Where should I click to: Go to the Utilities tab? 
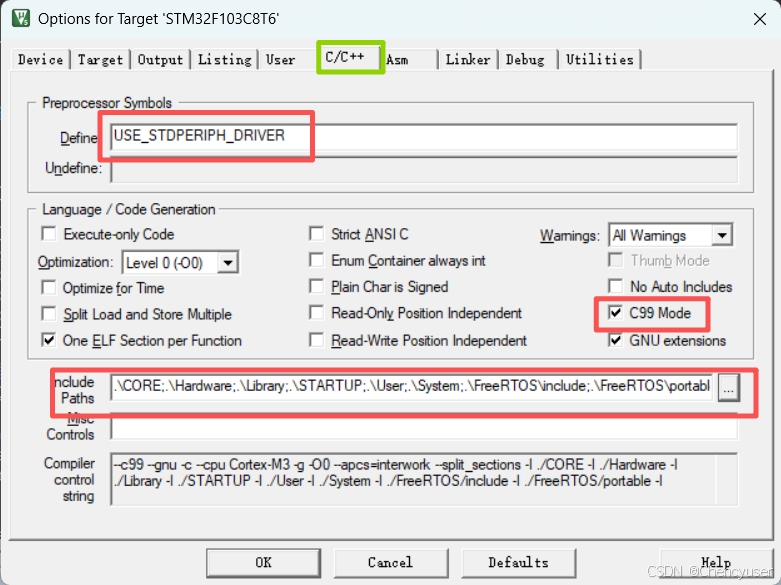tap(600, 60)
